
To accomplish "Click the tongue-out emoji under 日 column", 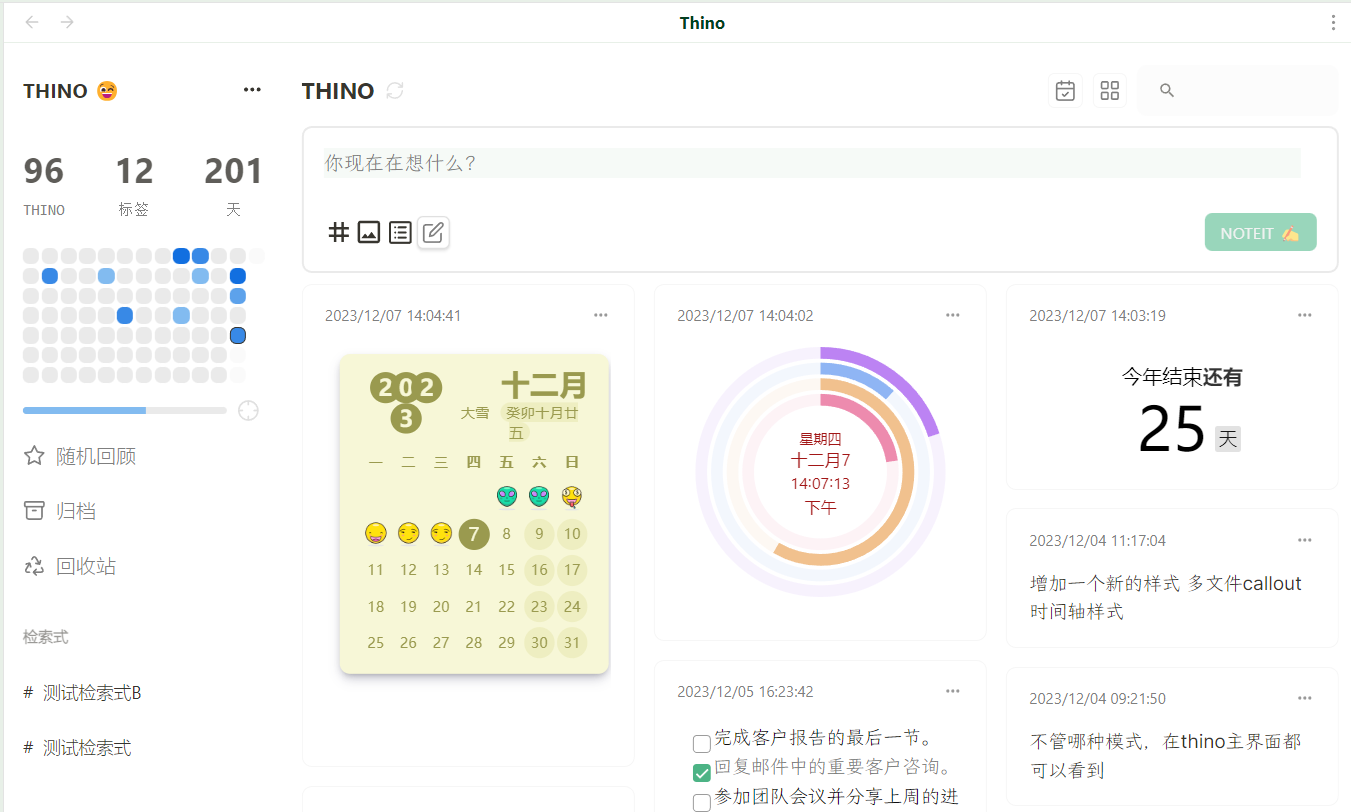I will [x=572, y=496].
